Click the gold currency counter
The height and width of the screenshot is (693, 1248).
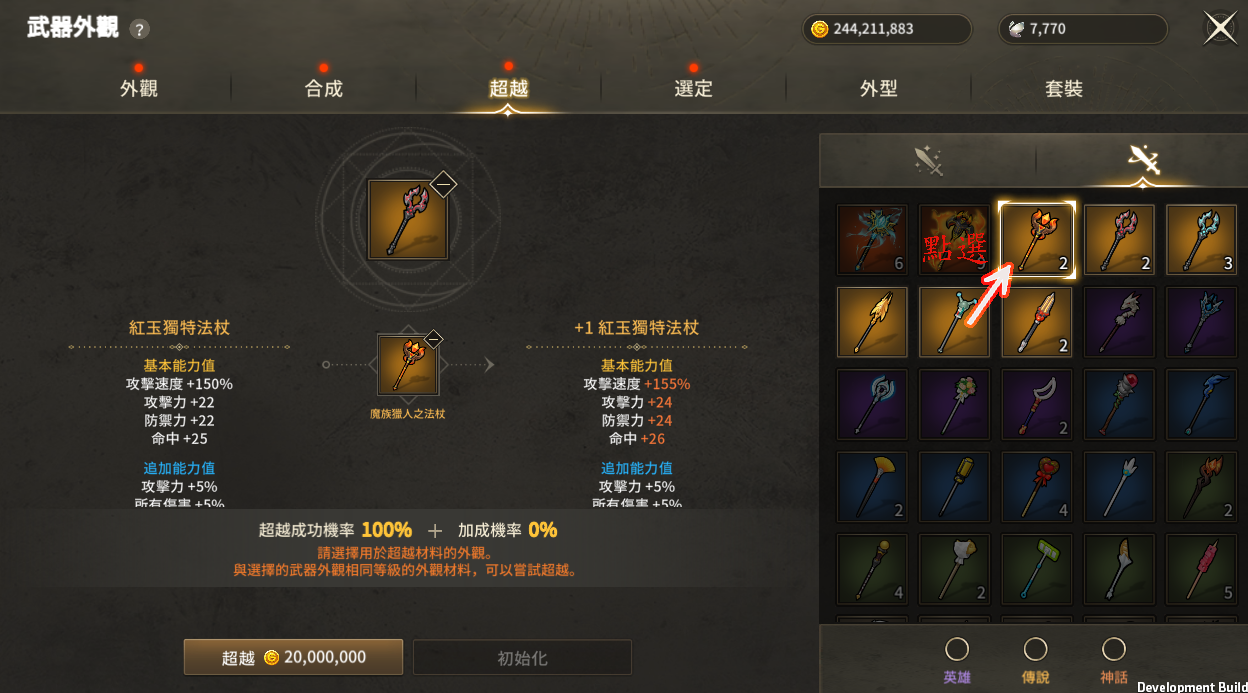pos(887,29)
